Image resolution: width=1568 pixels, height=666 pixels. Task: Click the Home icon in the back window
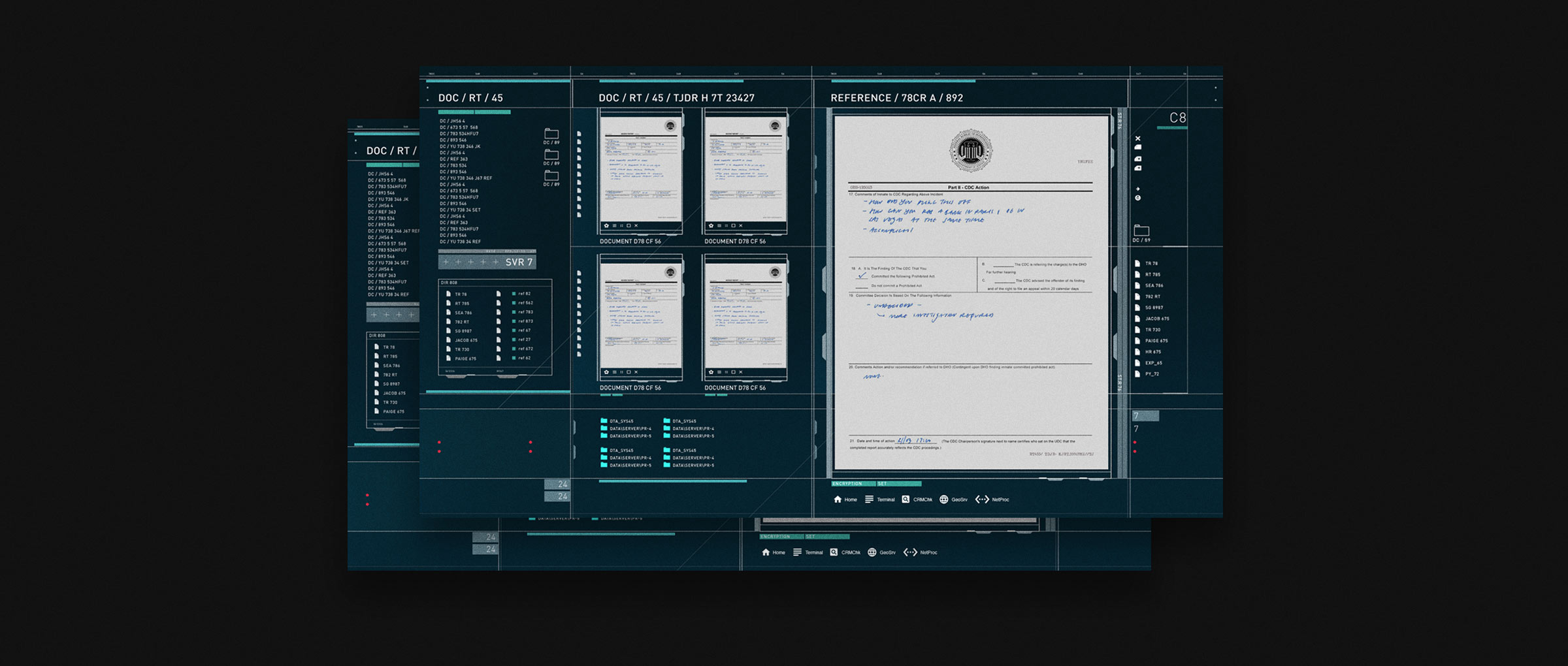(x=766, y=552)
